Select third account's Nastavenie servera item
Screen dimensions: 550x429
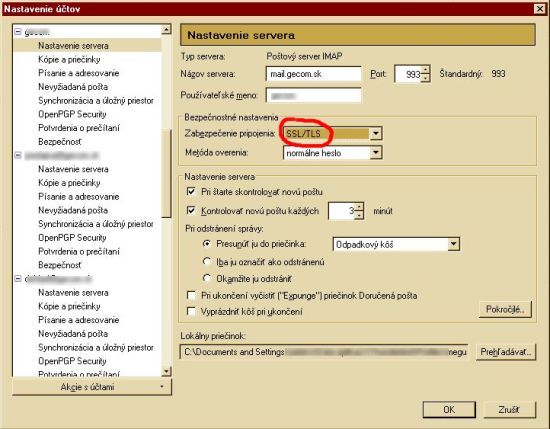point(73,293)
